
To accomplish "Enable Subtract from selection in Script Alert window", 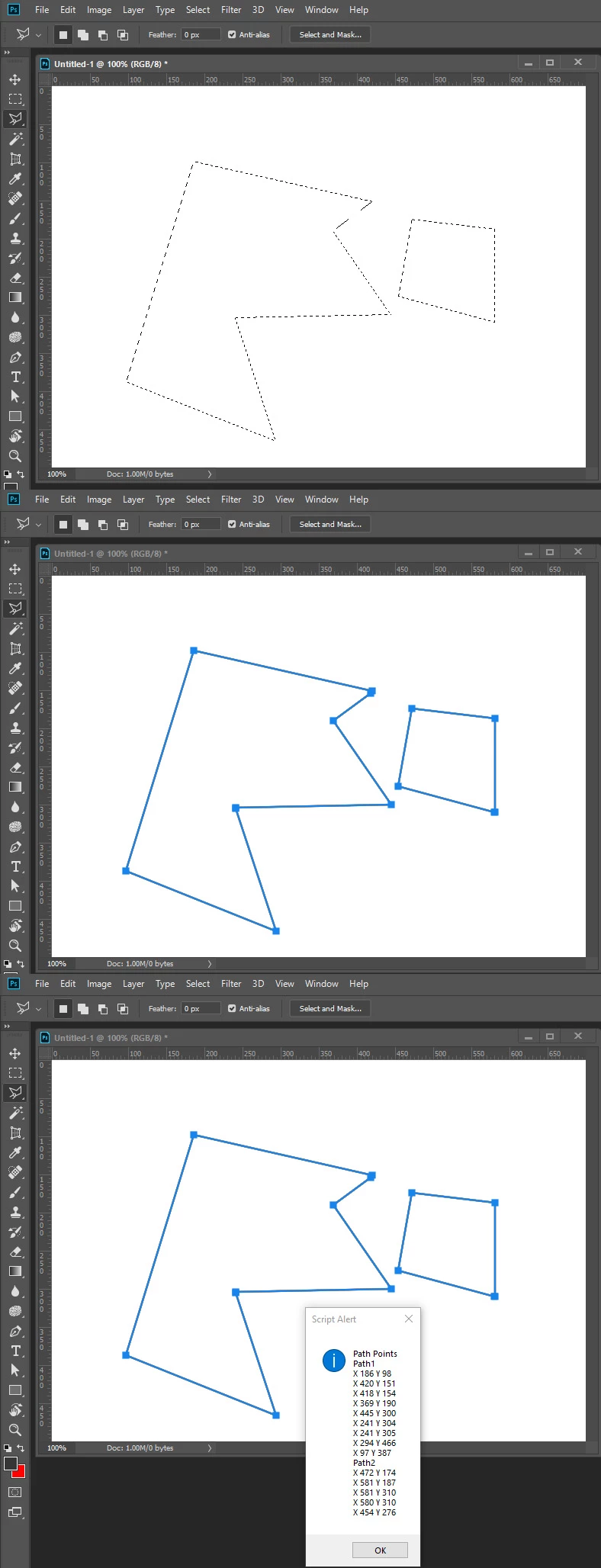I will point(103,1008).
